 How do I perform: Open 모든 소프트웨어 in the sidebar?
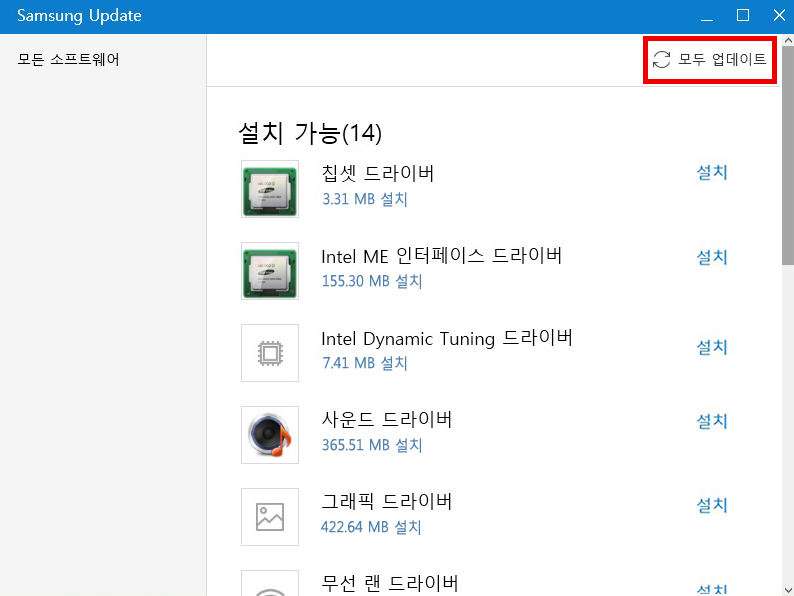[x=68, y=59]
